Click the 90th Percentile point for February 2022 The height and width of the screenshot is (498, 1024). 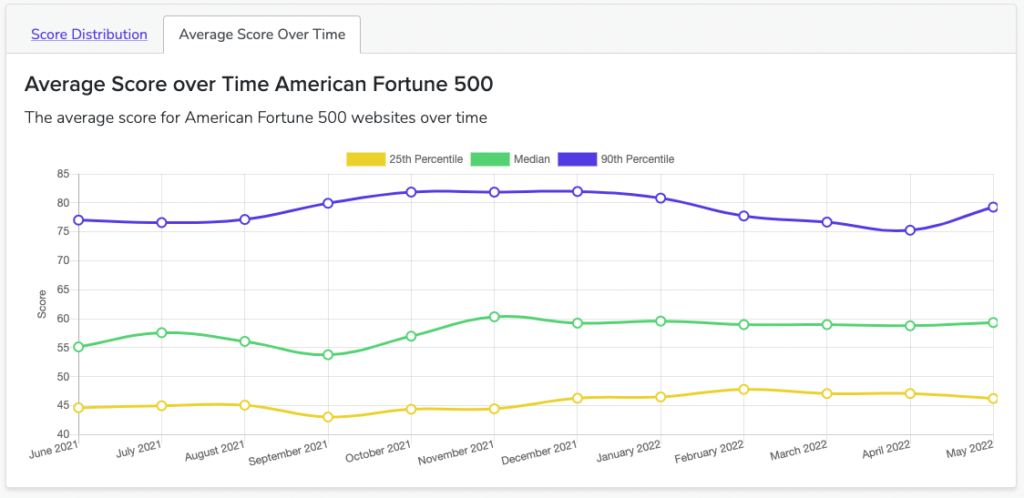click(x=744, y=216)
